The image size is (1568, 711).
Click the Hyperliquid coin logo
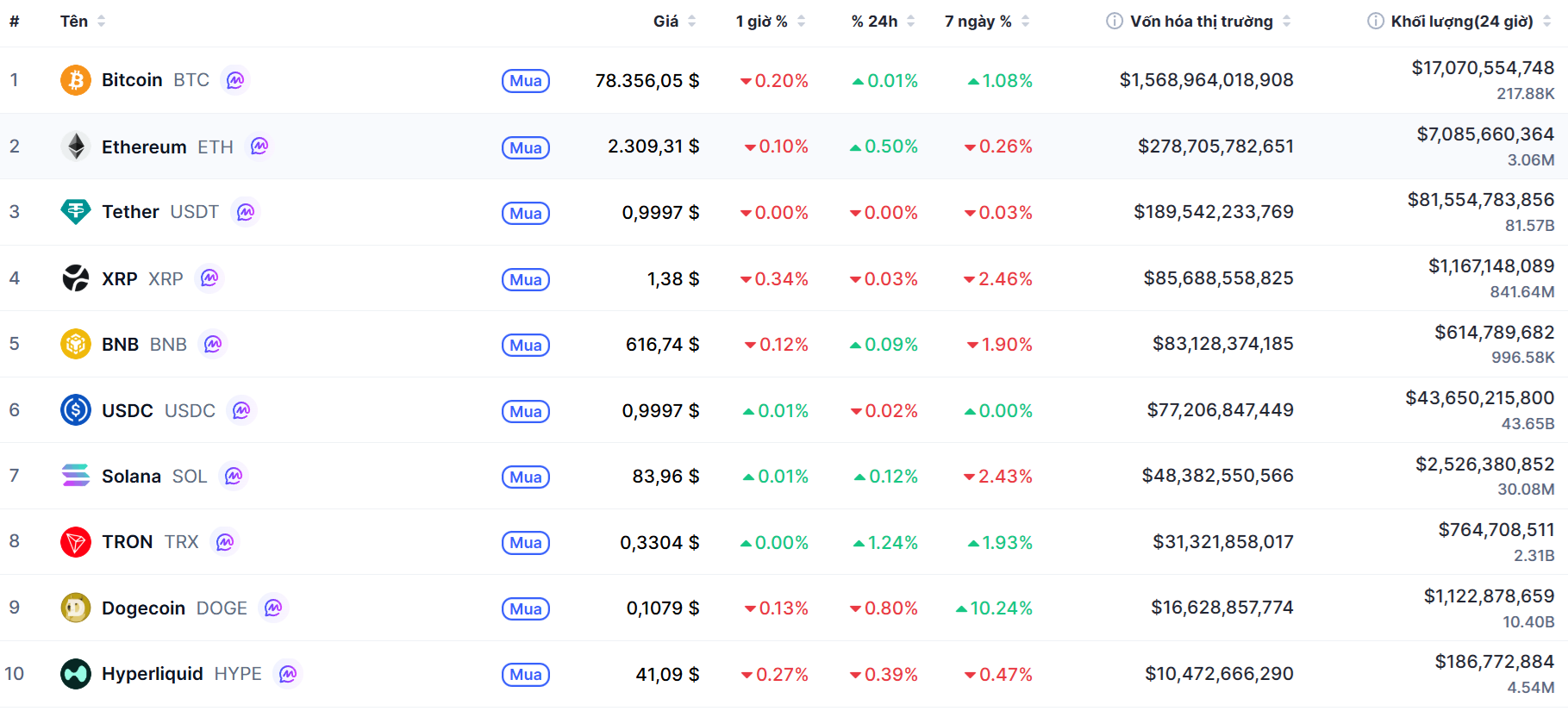click(76, 674)
